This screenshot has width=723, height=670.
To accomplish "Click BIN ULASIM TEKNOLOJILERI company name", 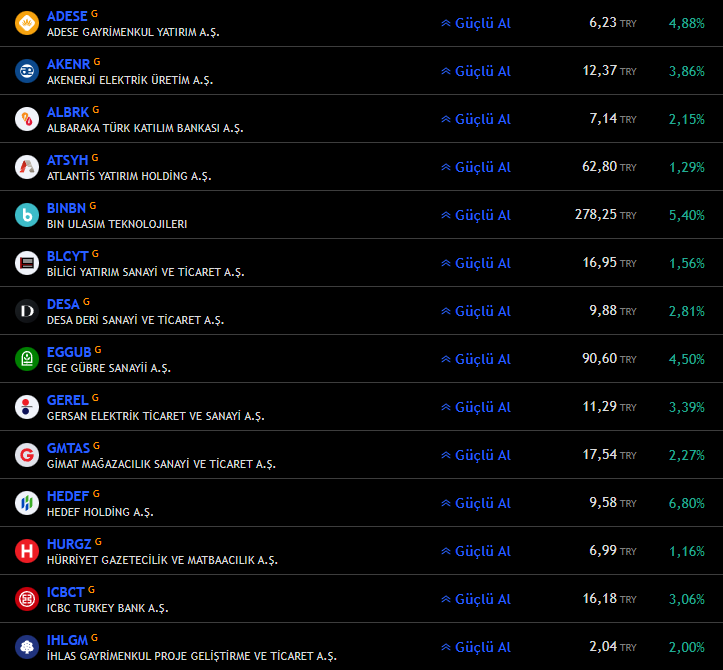I will click(117, 224).
